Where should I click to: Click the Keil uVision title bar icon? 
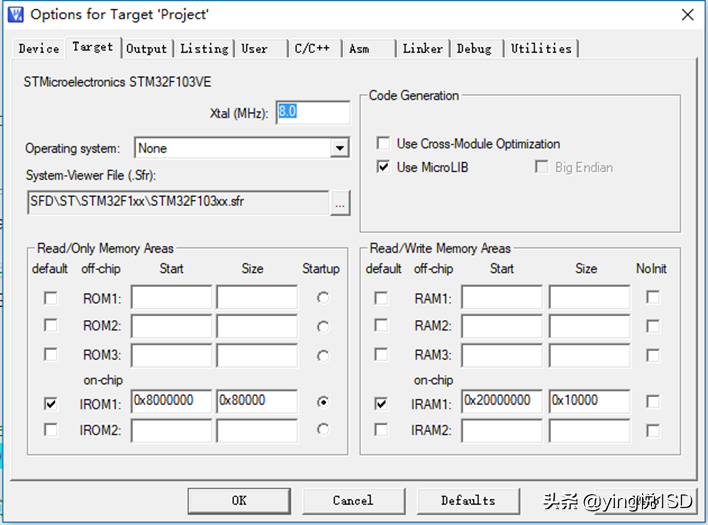click(x=15, y=14)
